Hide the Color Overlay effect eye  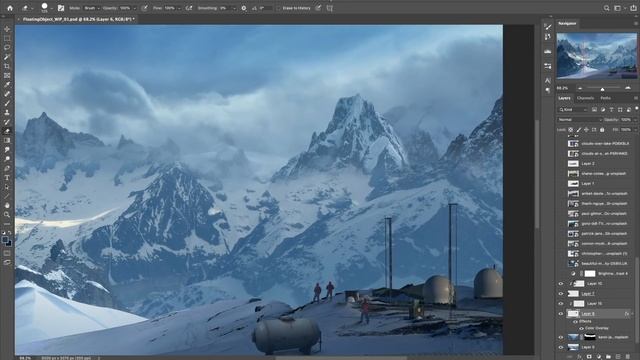pyautogui.click(x=581, y=328)
